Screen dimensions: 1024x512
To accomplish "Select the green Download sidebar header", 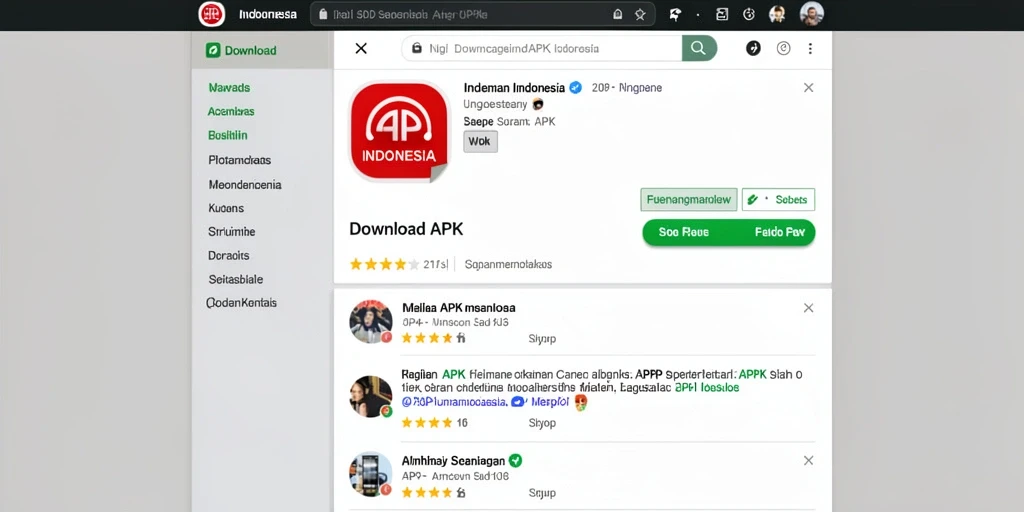I will (x=263, y=50).
